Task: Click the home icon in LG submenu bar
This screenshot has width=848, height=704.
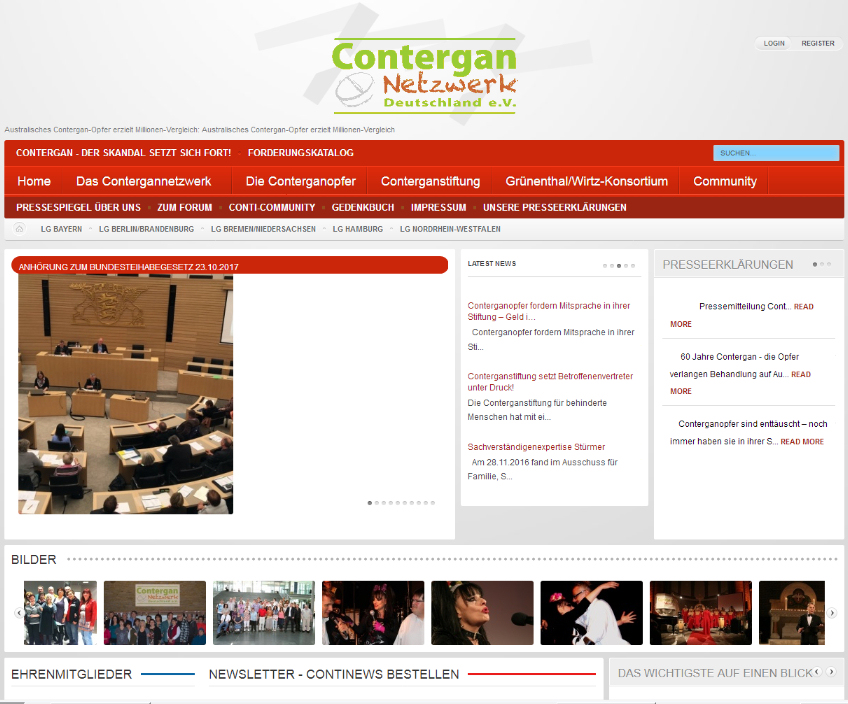Action: 19,229
